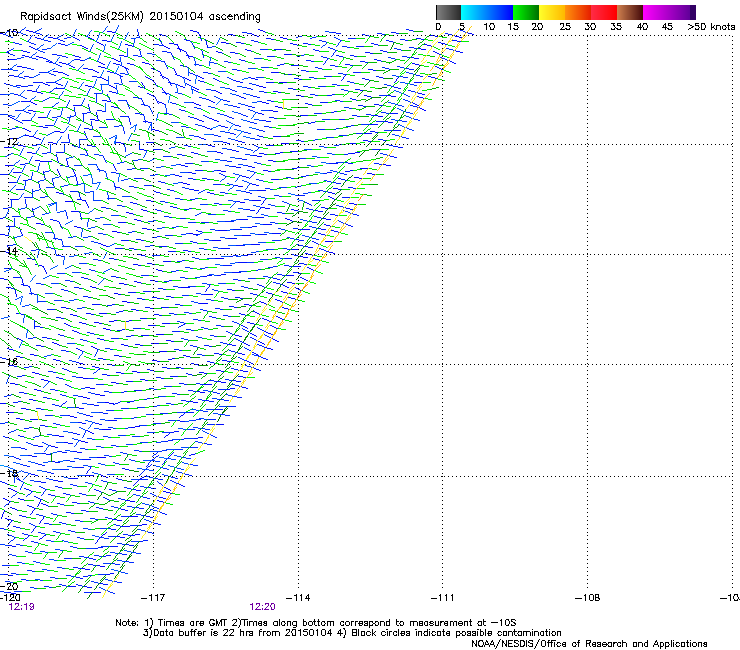This screenshot has height=650, width=740.
Task: Click the latitude label '-16'
Action: click(9, 362)
